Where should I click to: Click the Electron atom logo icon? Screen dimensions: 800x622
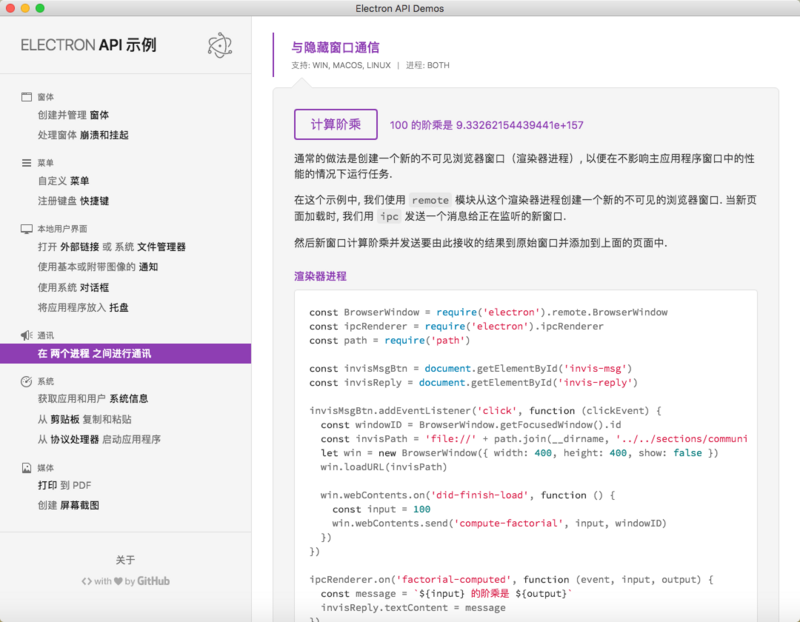pos(220,45)
